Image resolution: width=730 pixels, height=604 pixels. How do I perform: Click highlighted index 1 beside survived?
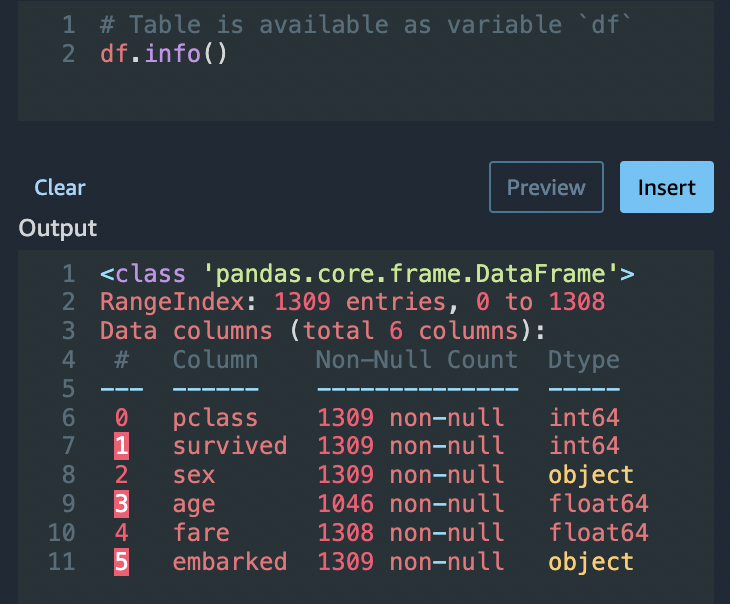coord(121,446)
